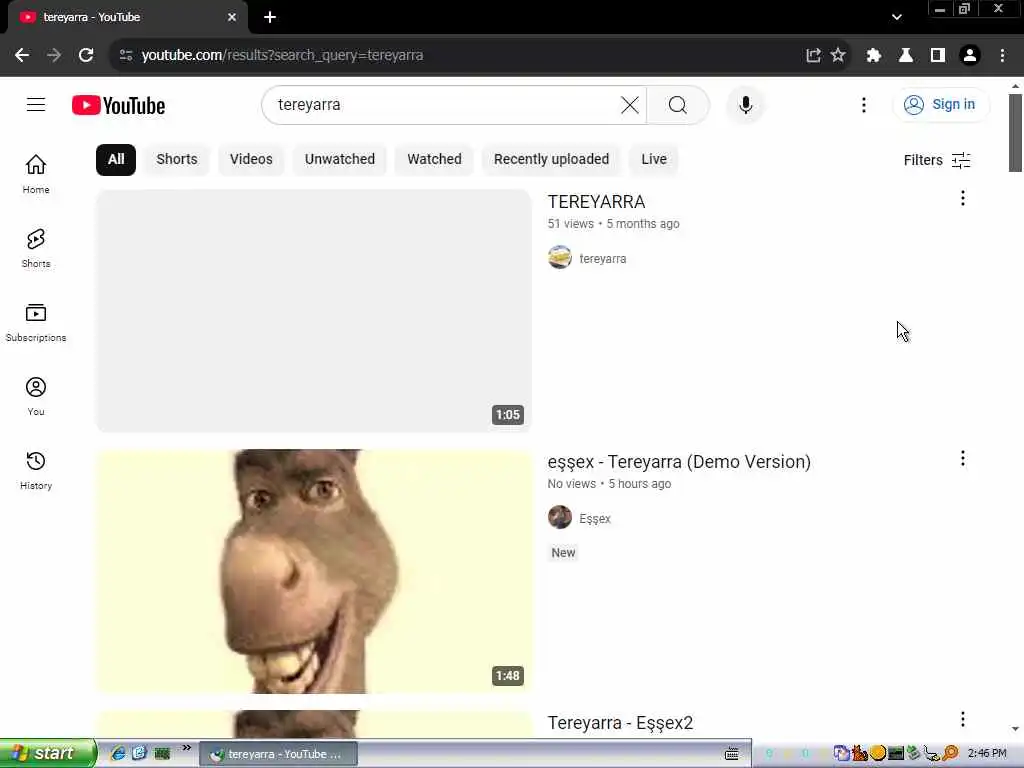This screenshot has height=768, width=1024.
Task: Open the You section in sidebar
Action: pos(36,396)
